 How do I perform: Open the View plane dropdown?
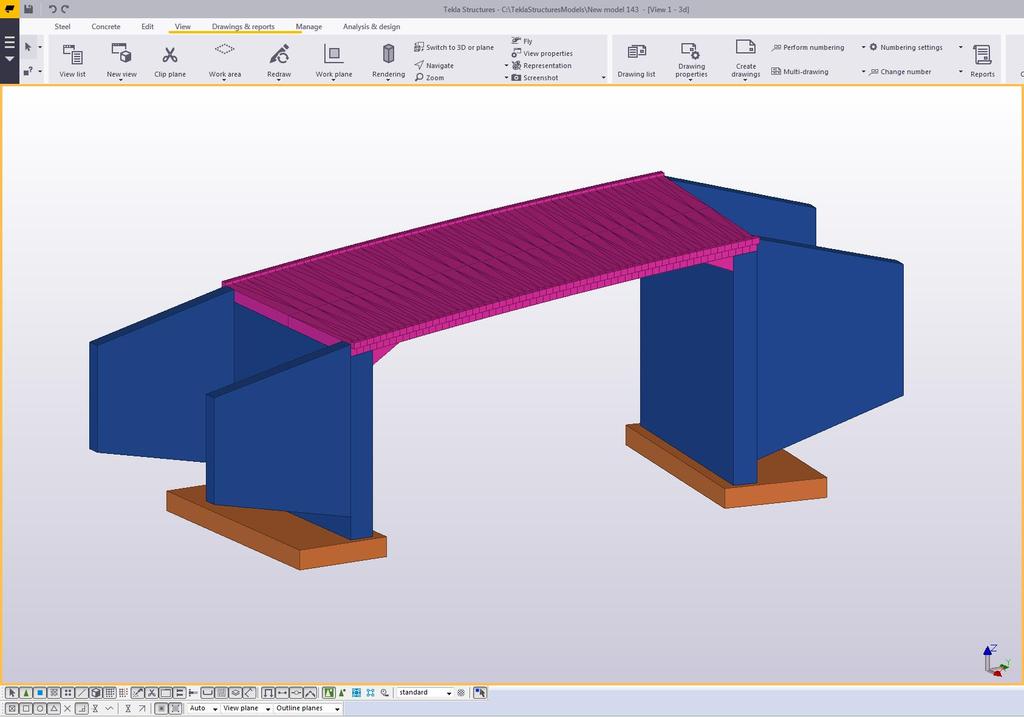point(246,709)
